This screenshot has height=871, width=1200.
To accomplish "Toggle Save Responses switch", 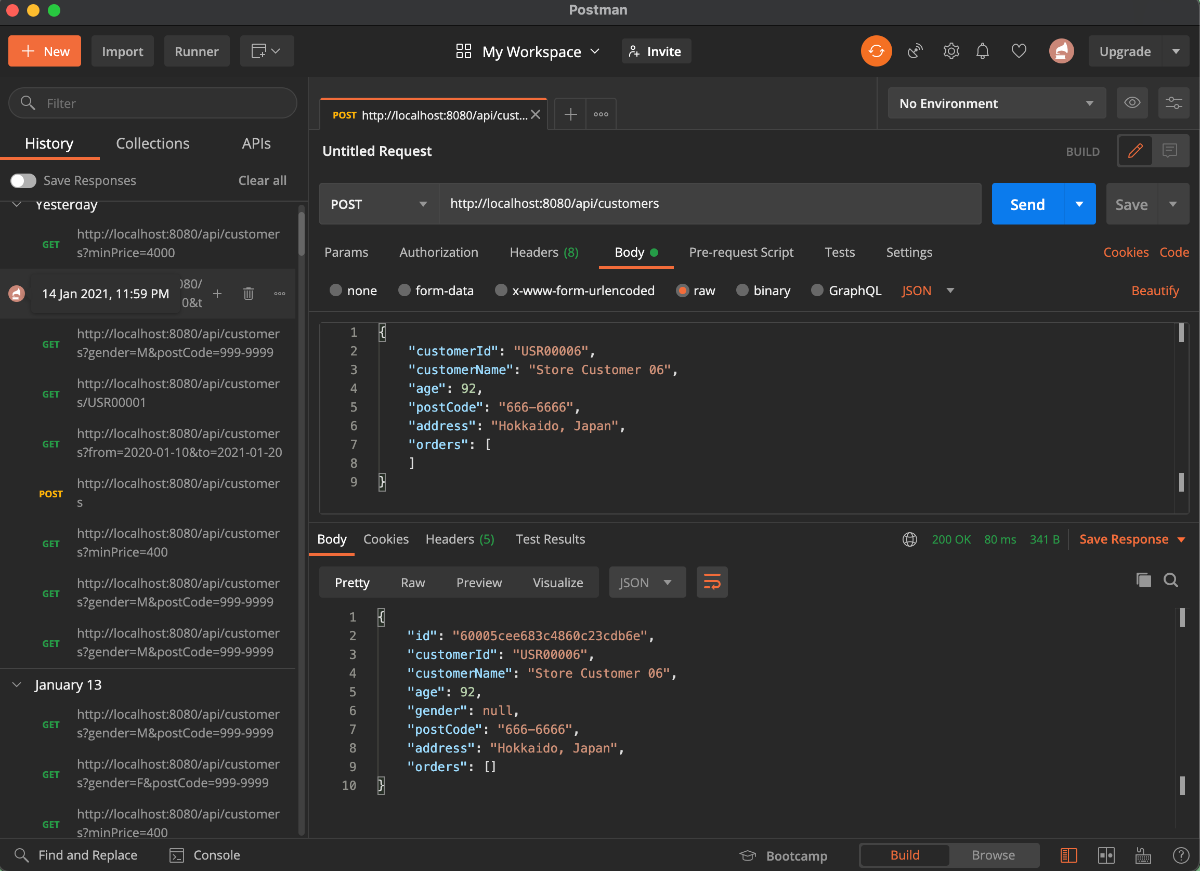I will click(23, 181).
